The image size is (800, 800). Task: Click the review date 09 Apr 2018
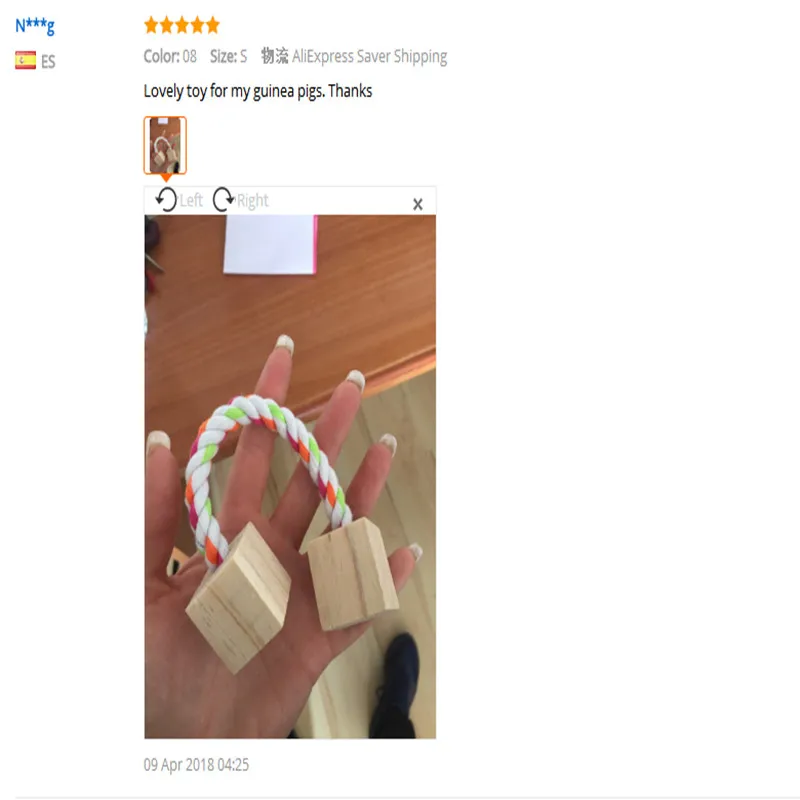pos(196,765)
